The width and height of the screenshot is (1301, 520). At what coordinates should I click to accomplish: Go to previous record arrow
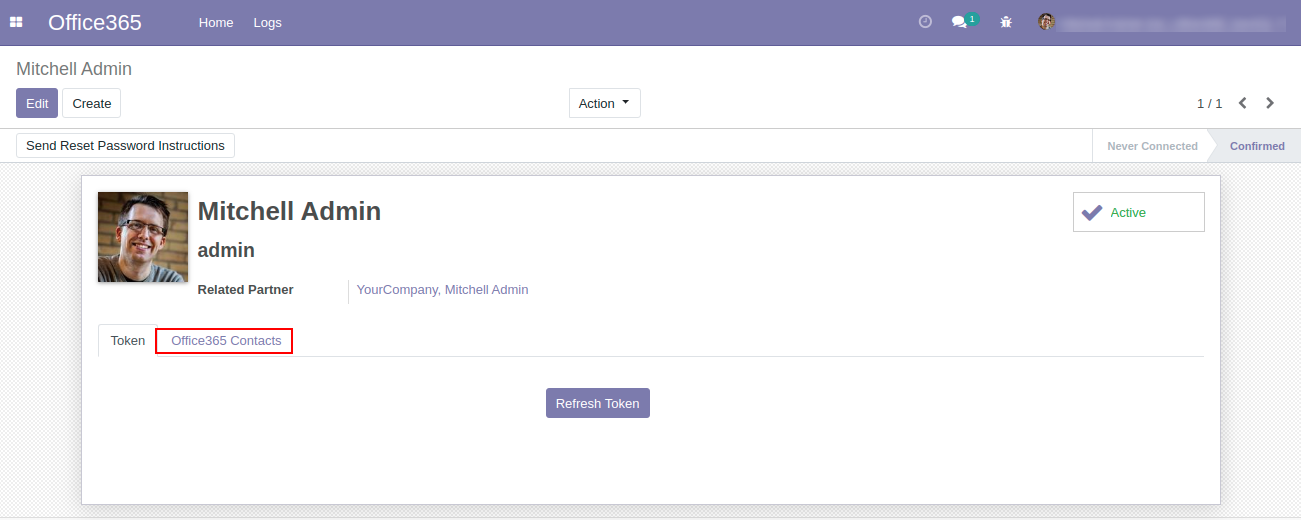point(1243,103)
